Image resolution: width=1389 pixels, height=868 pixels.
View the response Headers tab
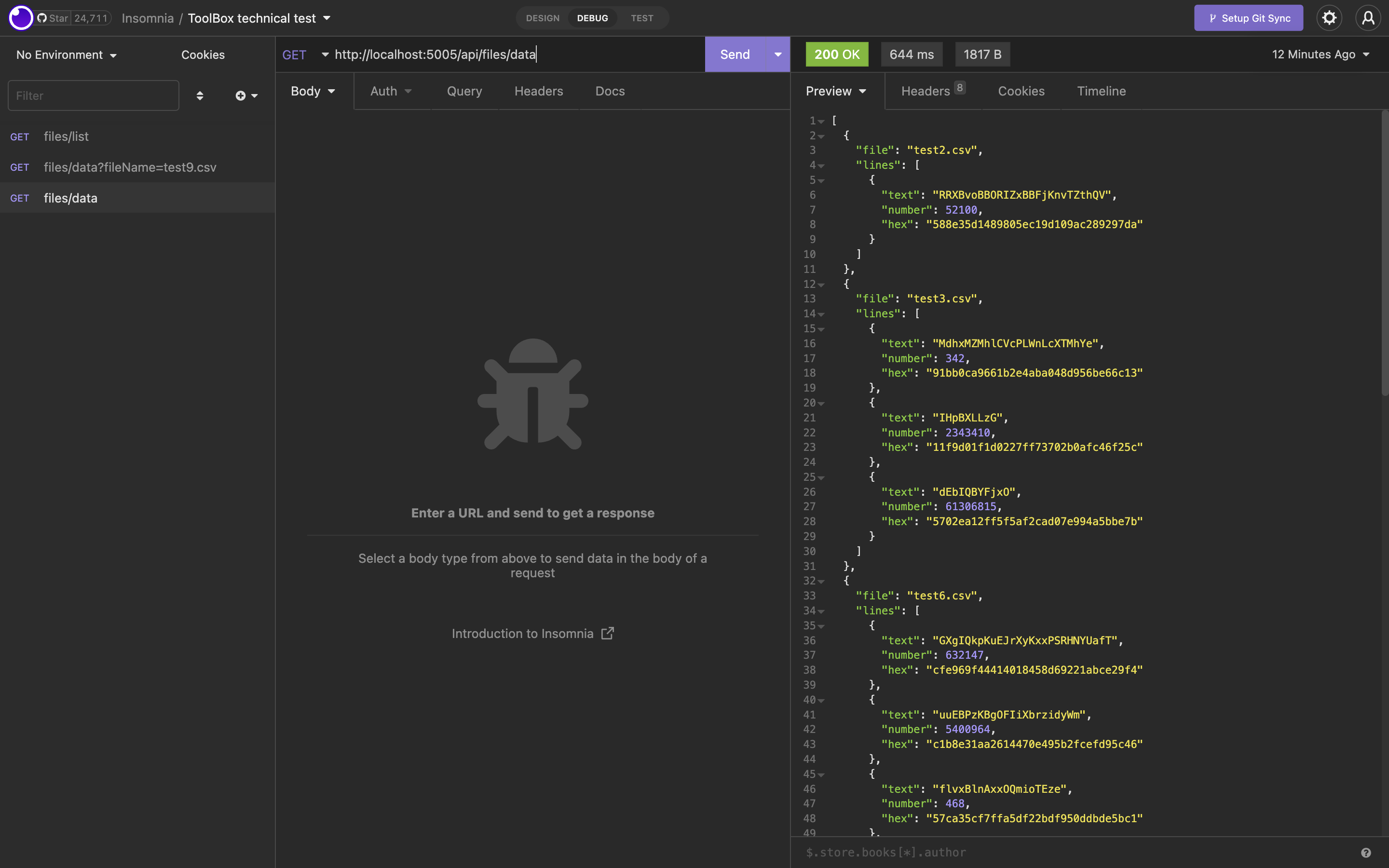point(925,91)
